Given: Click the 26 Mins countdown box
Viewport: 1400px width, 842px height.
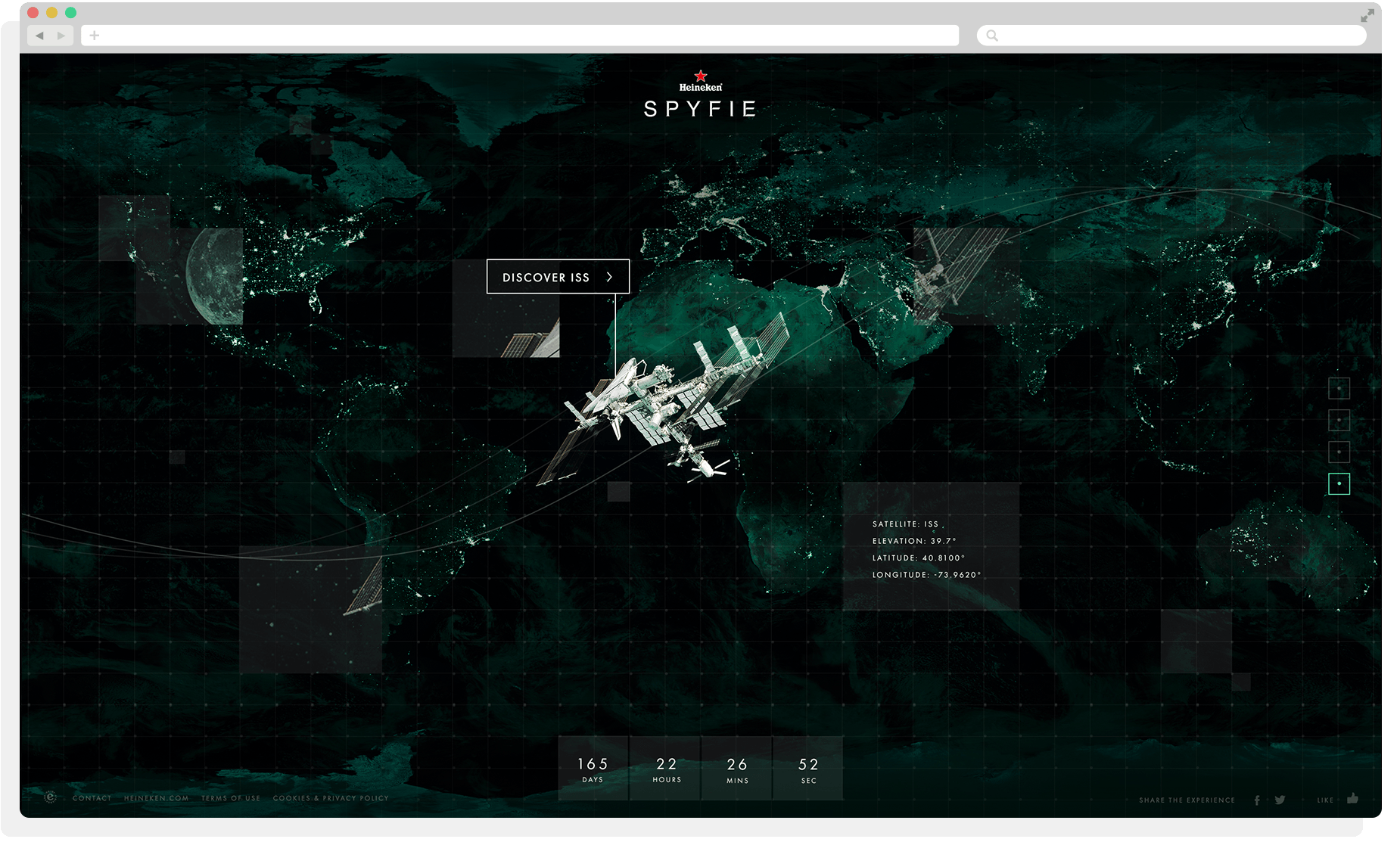Looking at the screenshot, I should point(737,769).
